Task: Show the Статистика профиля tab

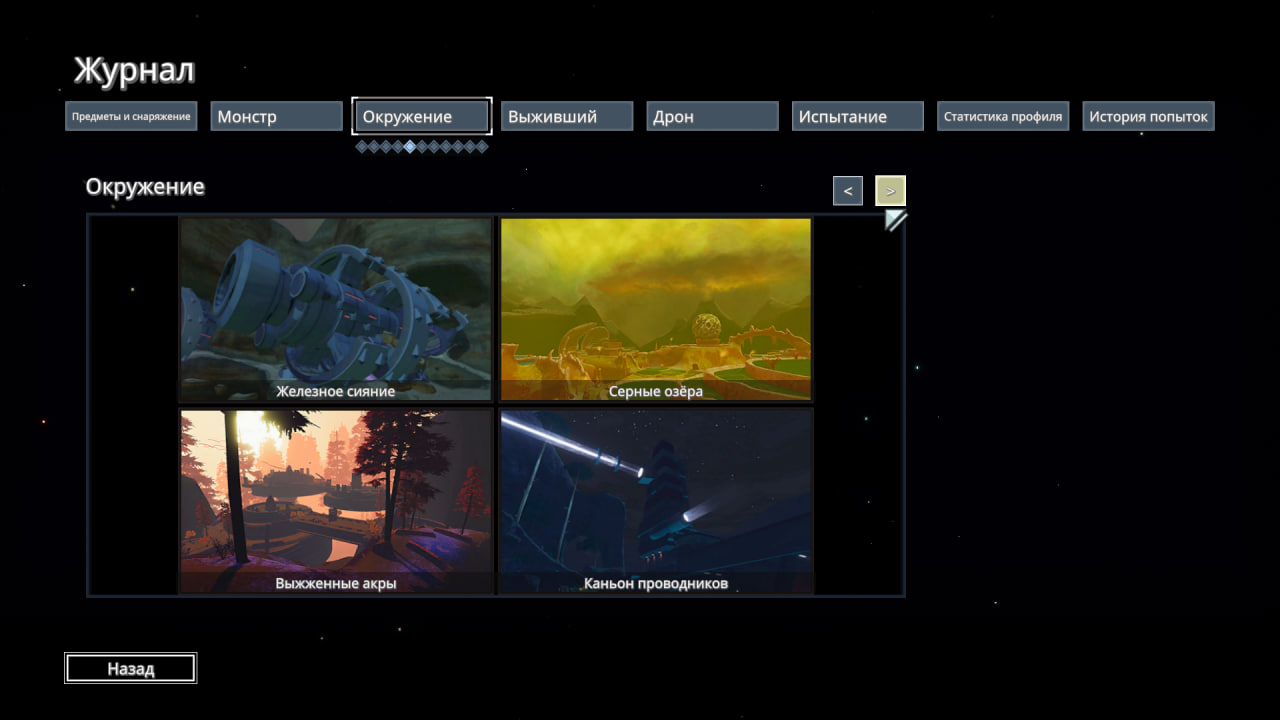Action: click(x=1003, y=116)
